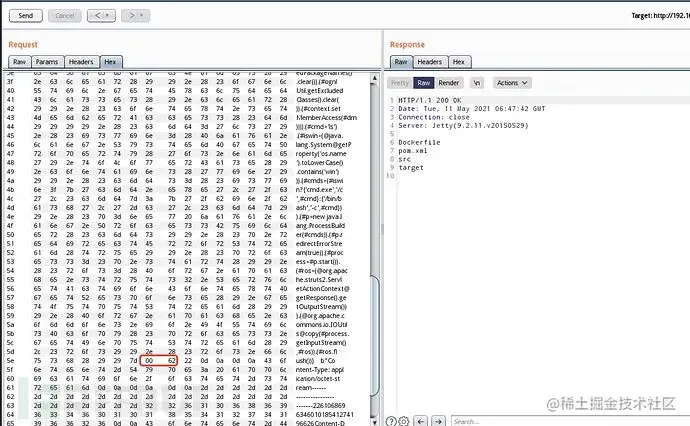Click the hex view scrollbar up arrow
Viewport: 690px width, 426px height.
coord(374,78)
